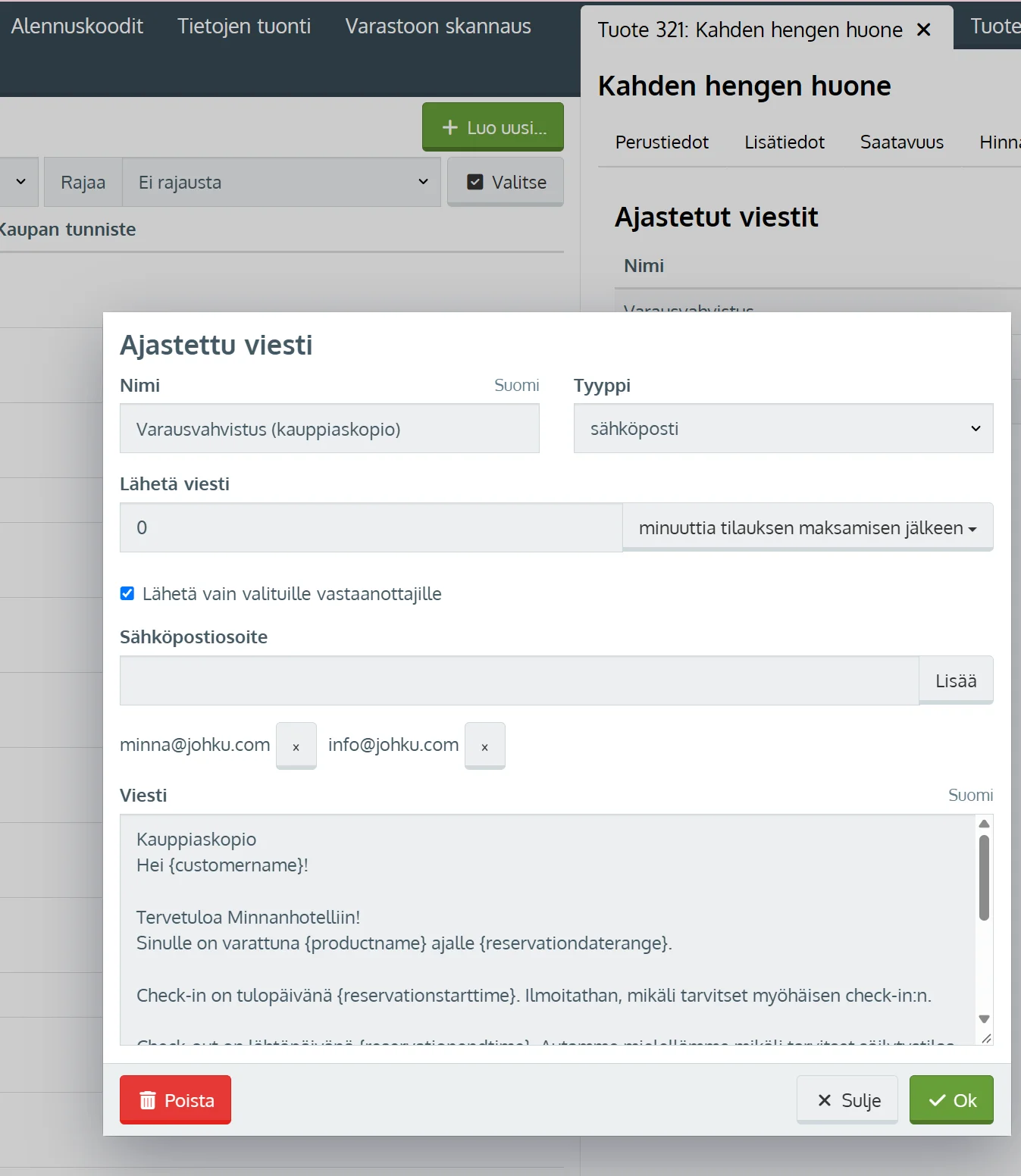This screenshot has width=1021, height=1176.
Task: Open the Tietojen tuonti menu item
Action: point(244,26)
